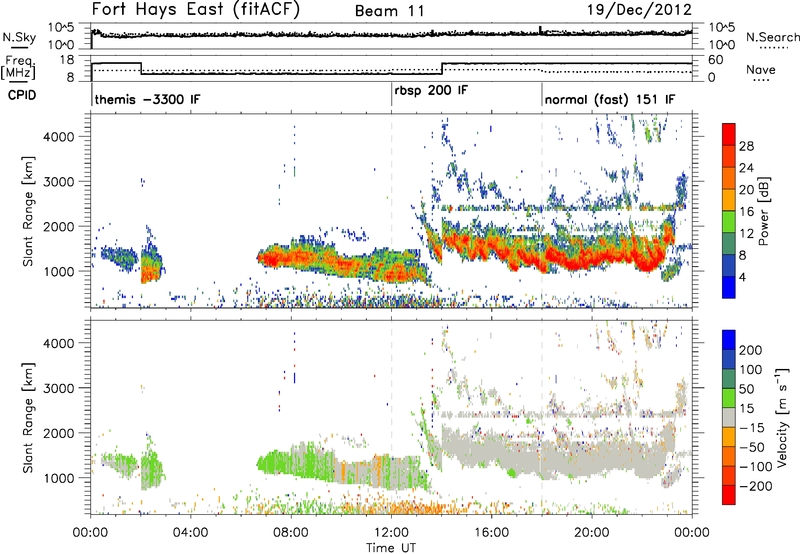Click the 'Velocity [m s⁻¹]' color bar label

pyautogui.click(x=782, y=417)
